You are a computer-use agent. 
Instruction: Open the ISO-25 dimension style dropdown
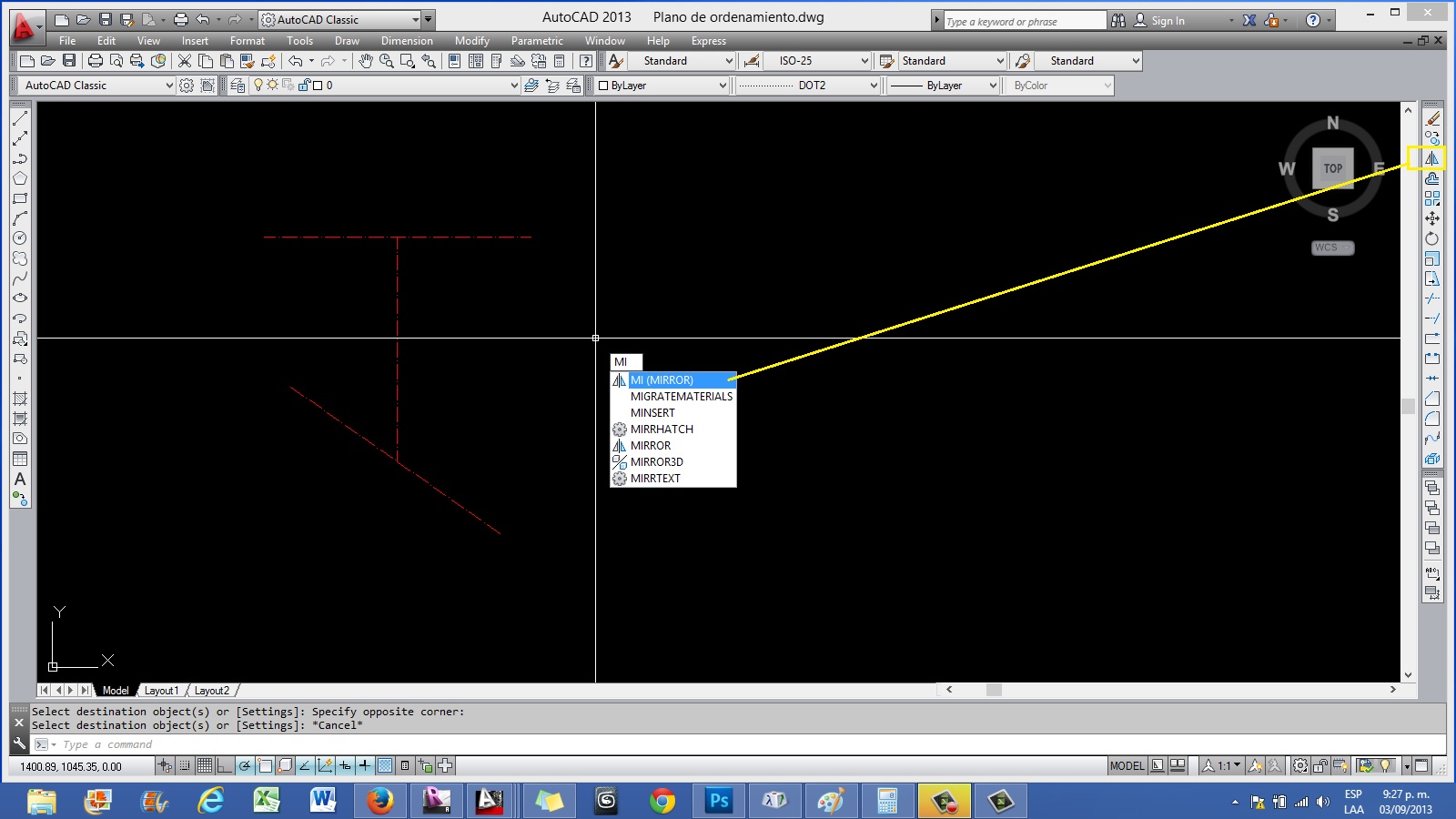coord(863,61)
